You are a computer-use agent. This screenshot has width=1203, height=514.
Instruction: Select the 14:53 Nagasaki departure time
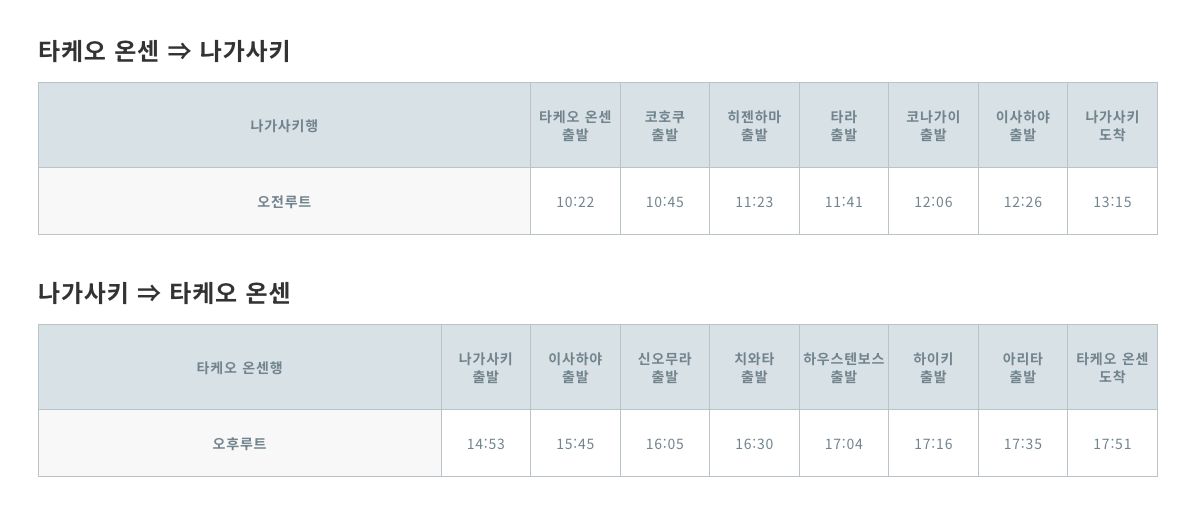pos(486,444)
